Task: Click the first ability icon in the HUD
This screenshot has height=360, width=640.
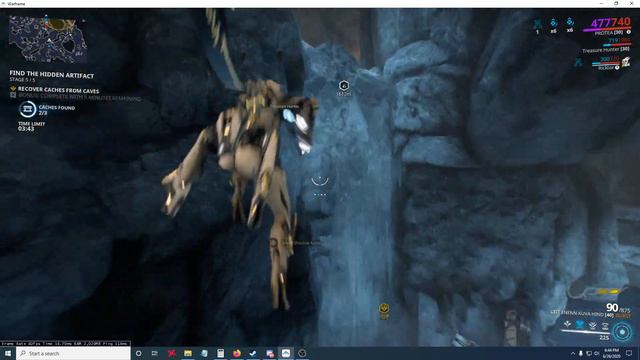Action: point(567,324)
